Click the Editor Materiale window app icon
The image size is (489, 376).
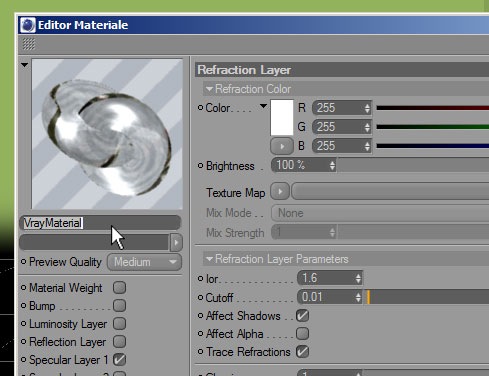coord(28,25)
